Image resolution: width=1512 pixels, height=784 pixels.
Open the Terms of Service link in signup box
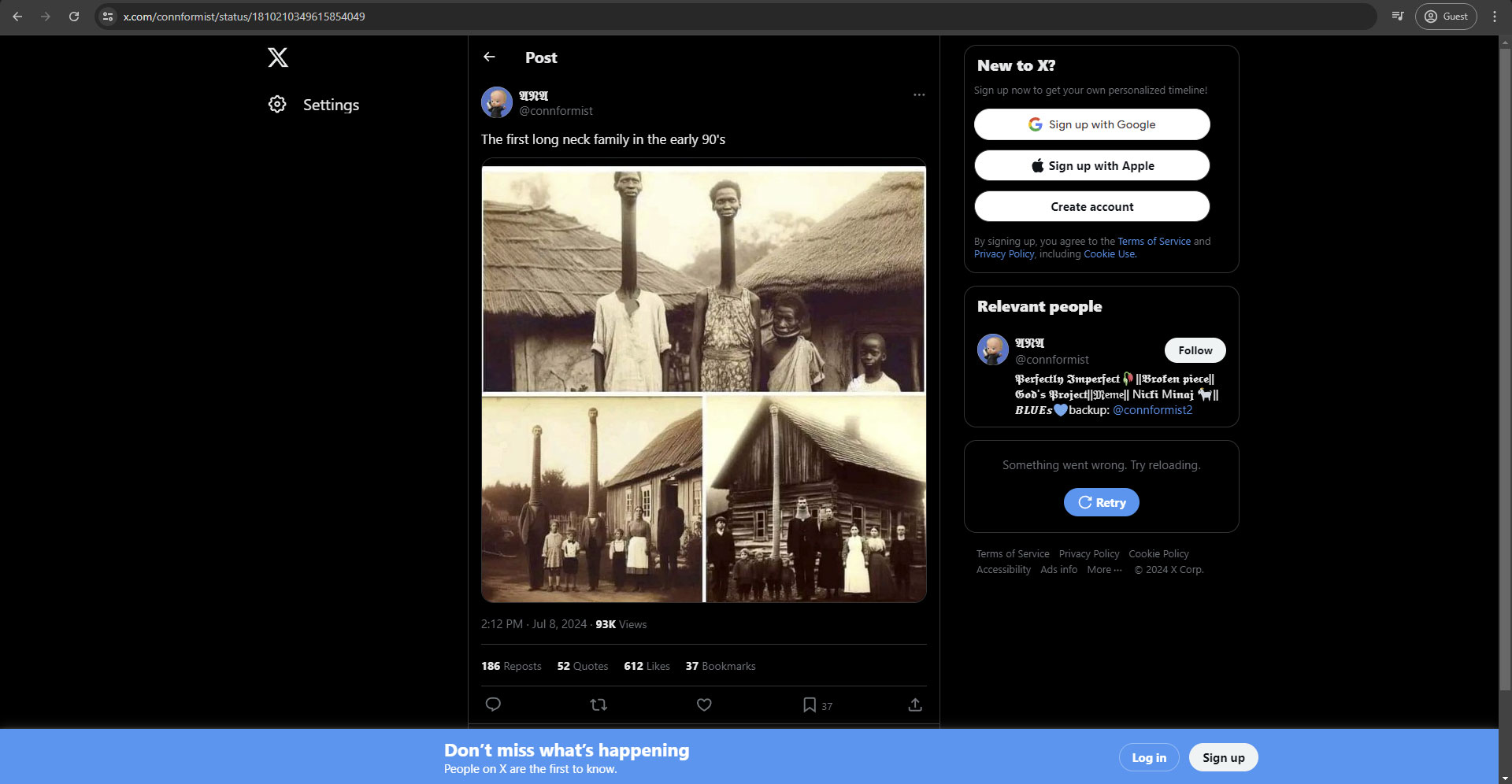tap(1154, 242)
